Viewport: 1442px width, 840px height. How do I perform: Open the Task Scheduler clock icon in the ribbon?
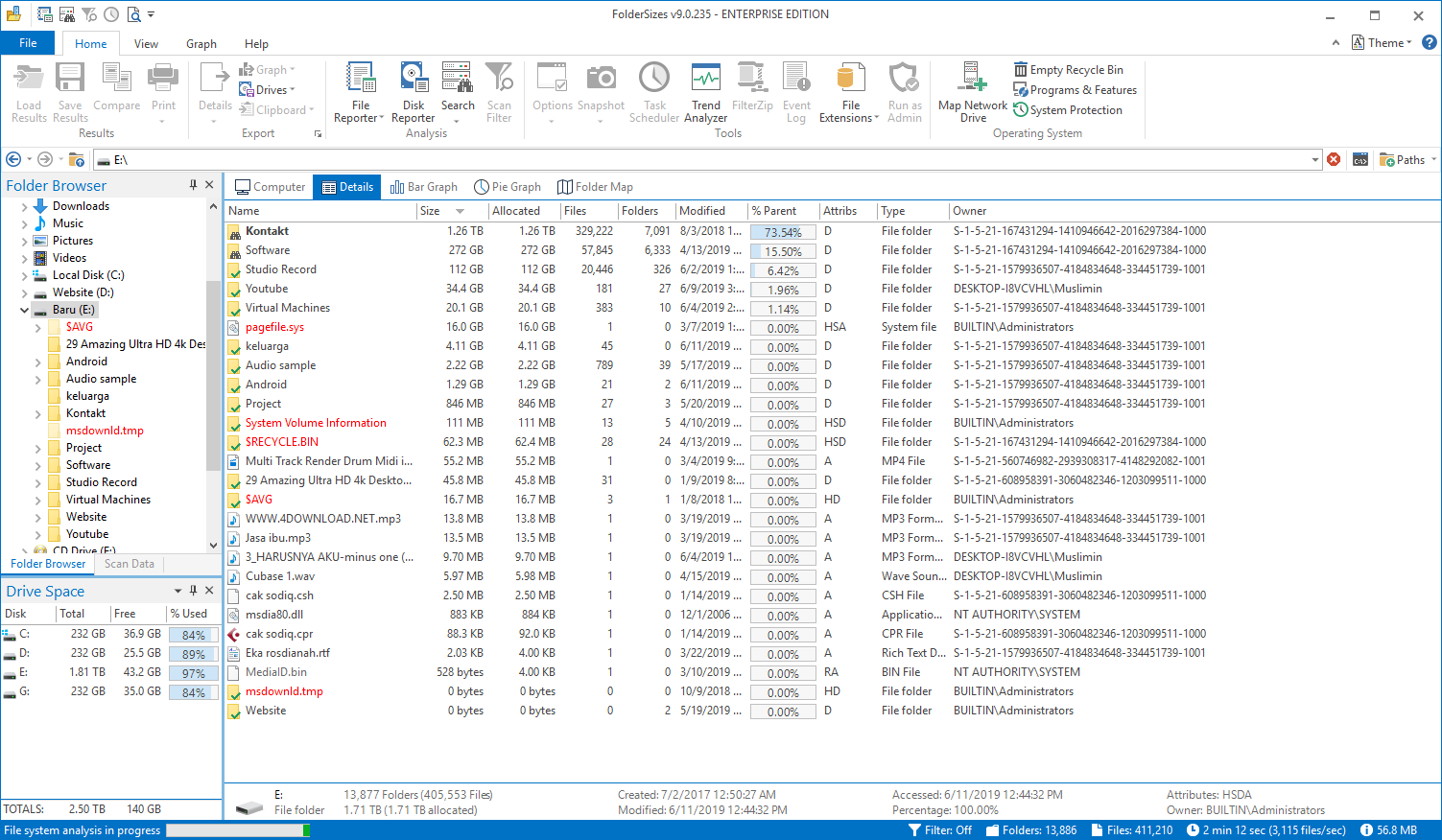pyautogui.click(x=654, y=78)
